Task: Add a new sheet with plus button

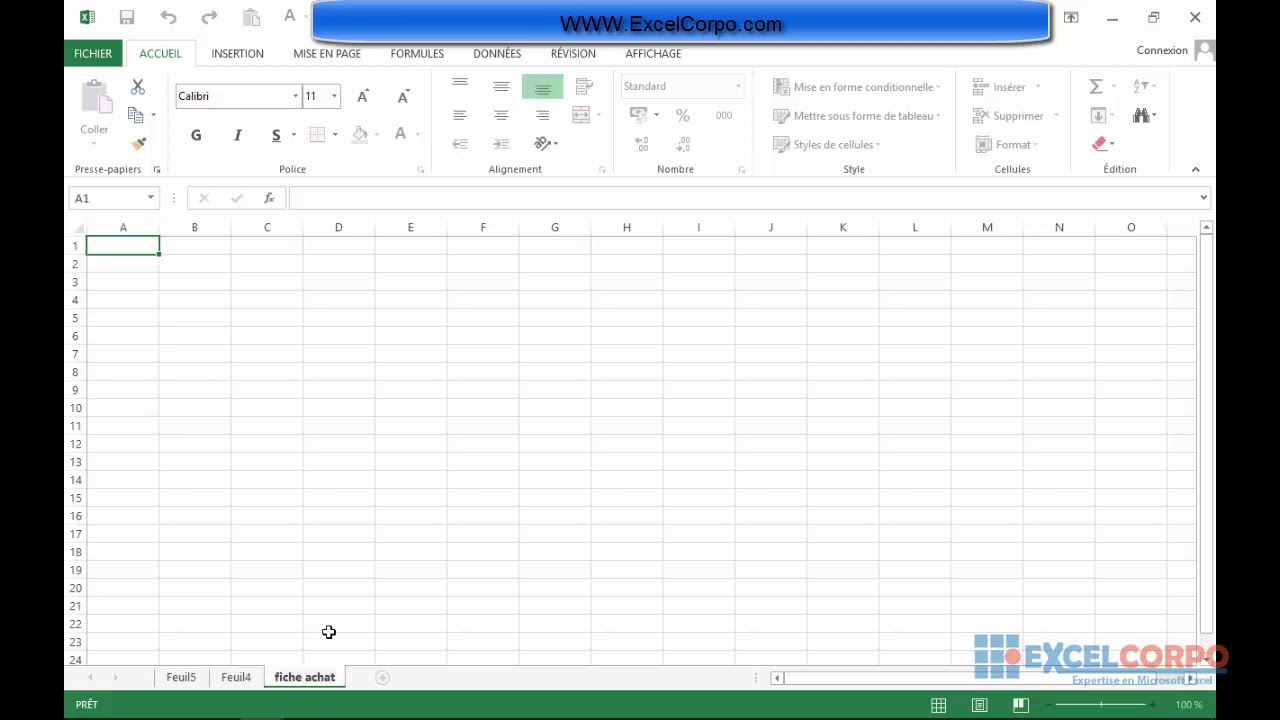Action: 382,677
